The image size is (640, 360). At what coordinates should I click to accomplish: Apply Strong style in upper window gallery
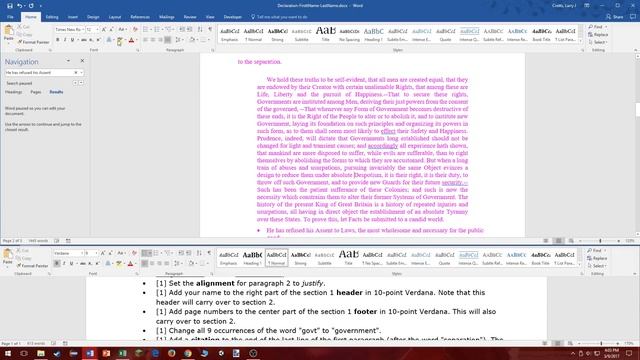[x=278, y=34]
